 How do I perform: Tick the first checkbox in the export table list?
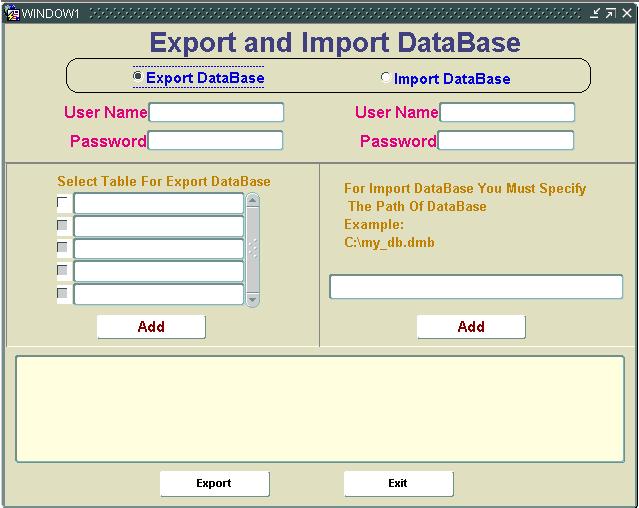pos(63,202)
